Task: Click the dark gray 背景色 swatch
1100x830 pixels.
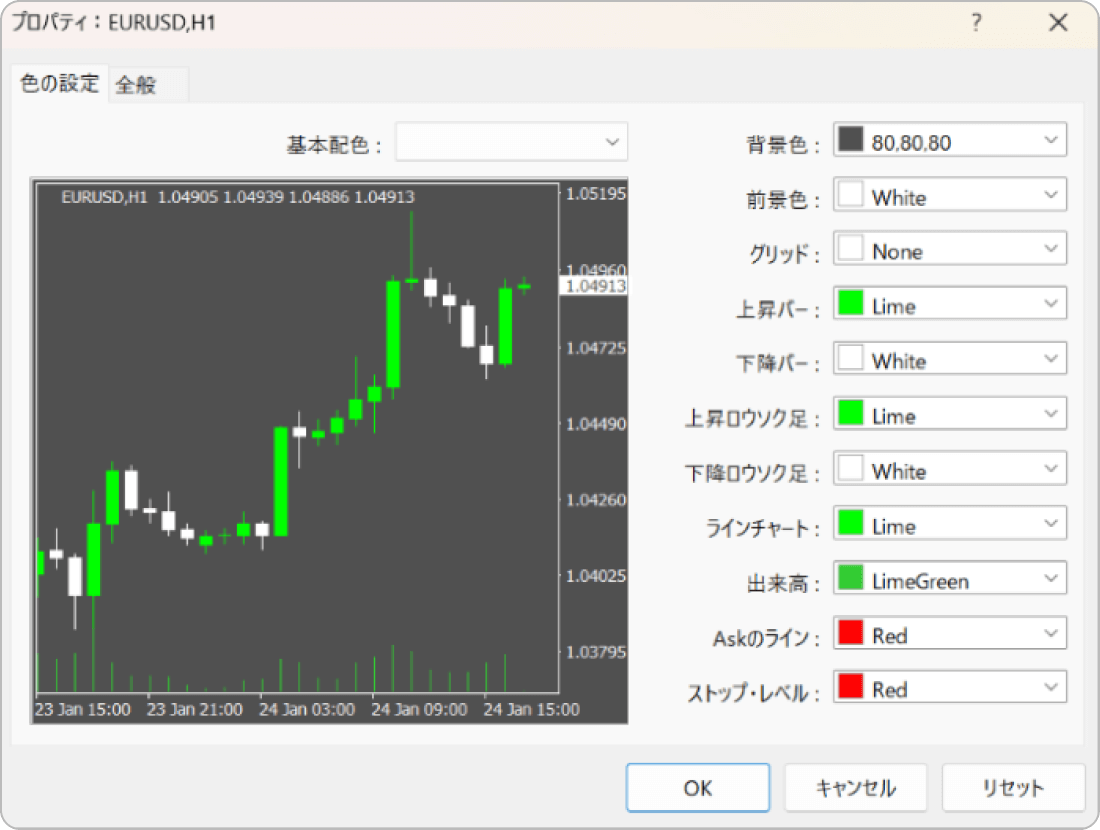Action: 851,139
